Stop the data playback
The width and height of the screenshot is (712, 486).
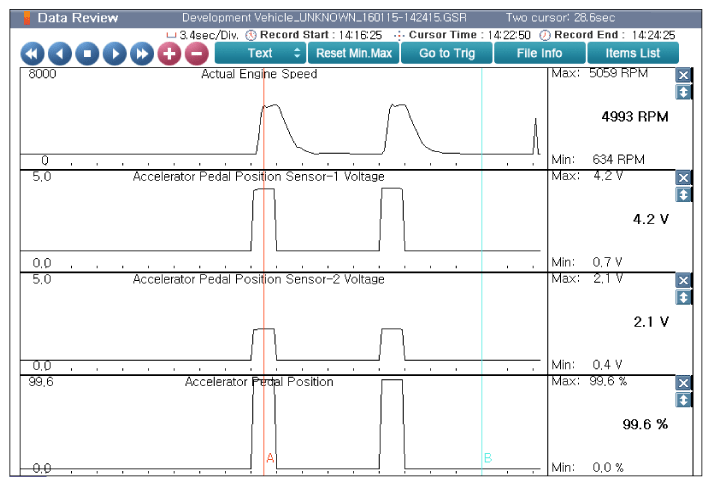pos(87,53)
